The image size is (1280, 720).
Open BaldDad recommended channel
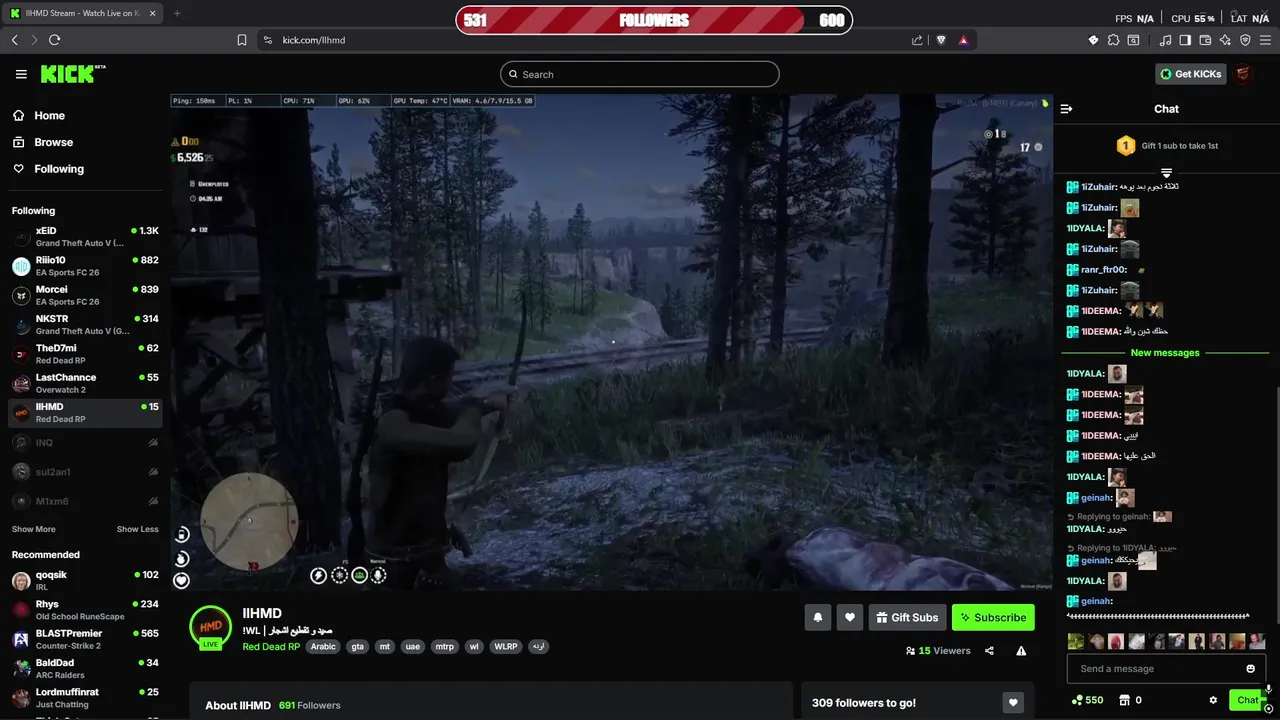85,668
